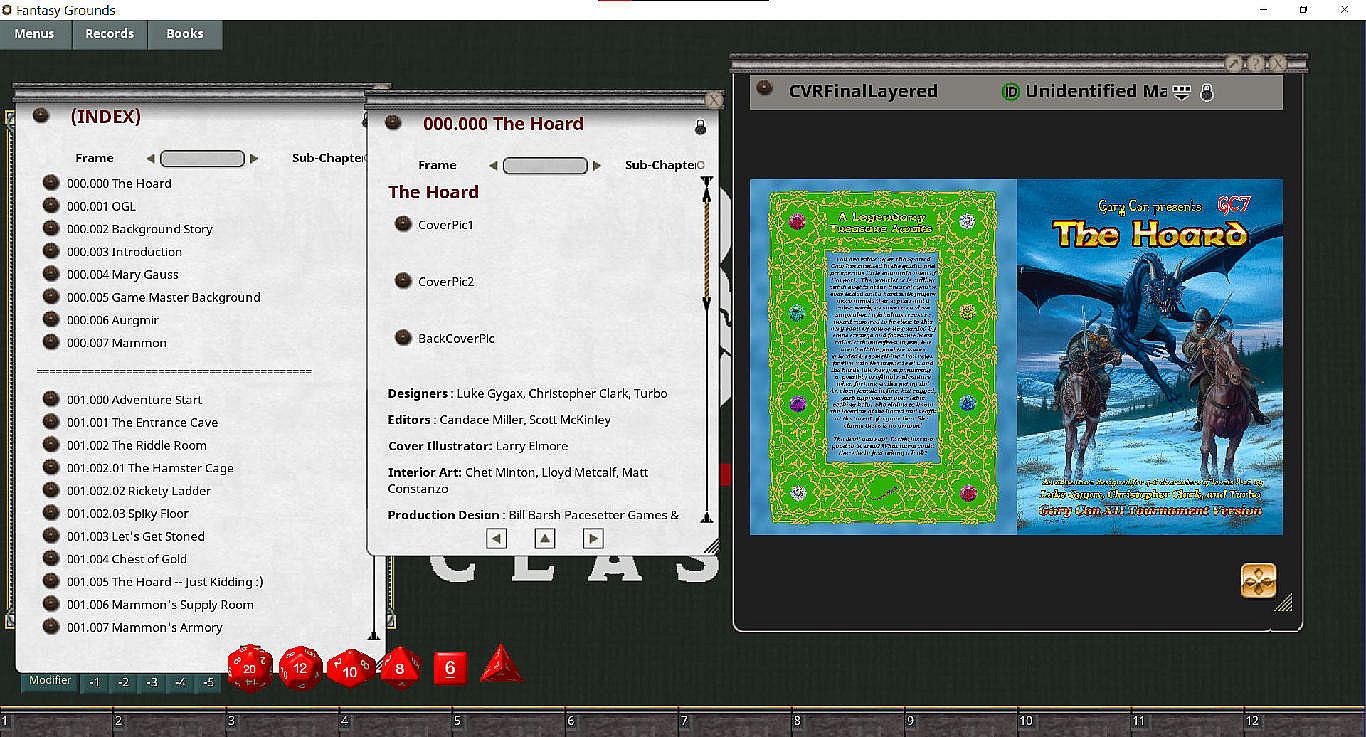Open link icon for 000.006 Aurgmir

tap(51, 319)
